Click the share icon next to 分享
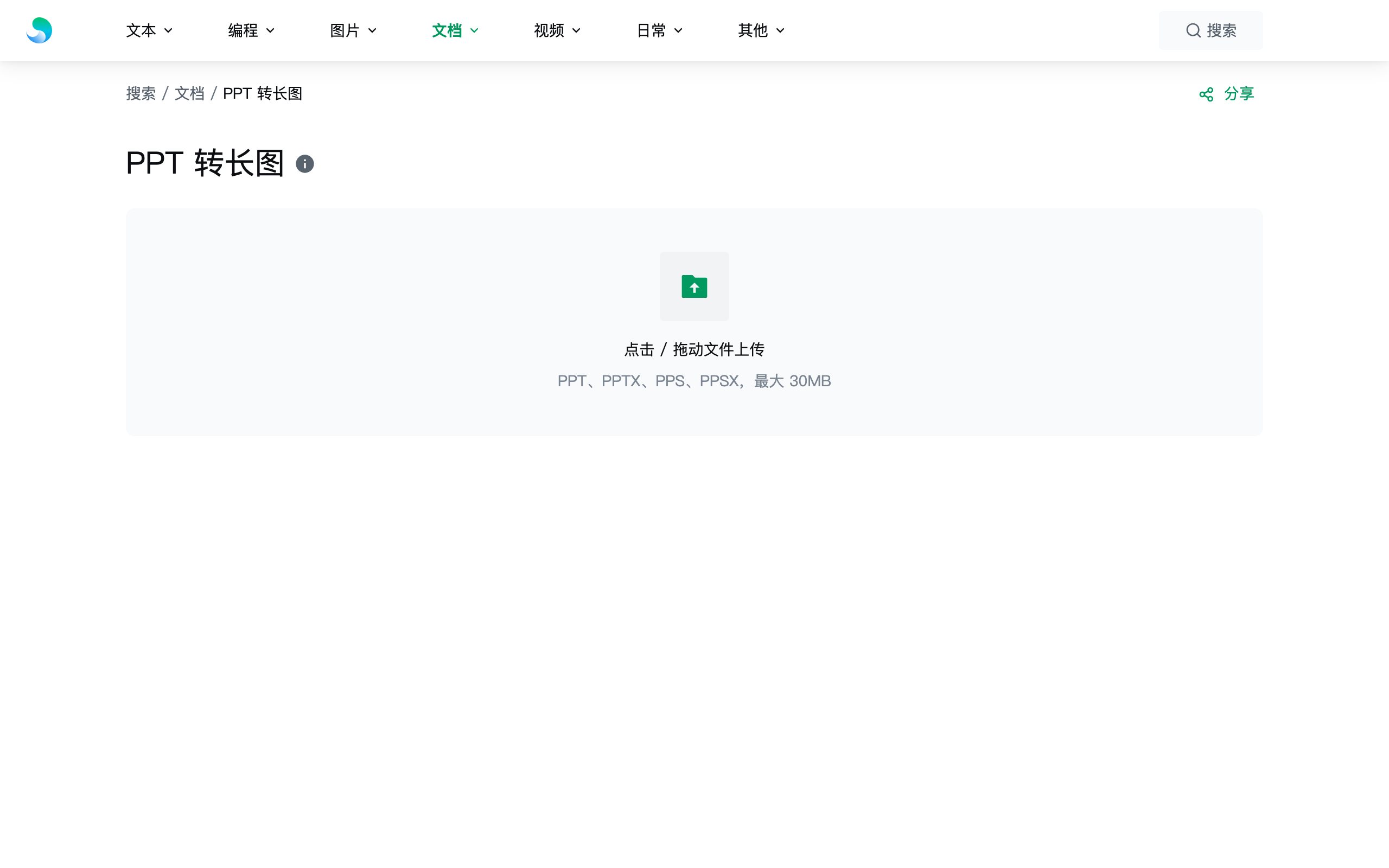This screenshot has width=1389, height=868. [x=1206, y=94]
